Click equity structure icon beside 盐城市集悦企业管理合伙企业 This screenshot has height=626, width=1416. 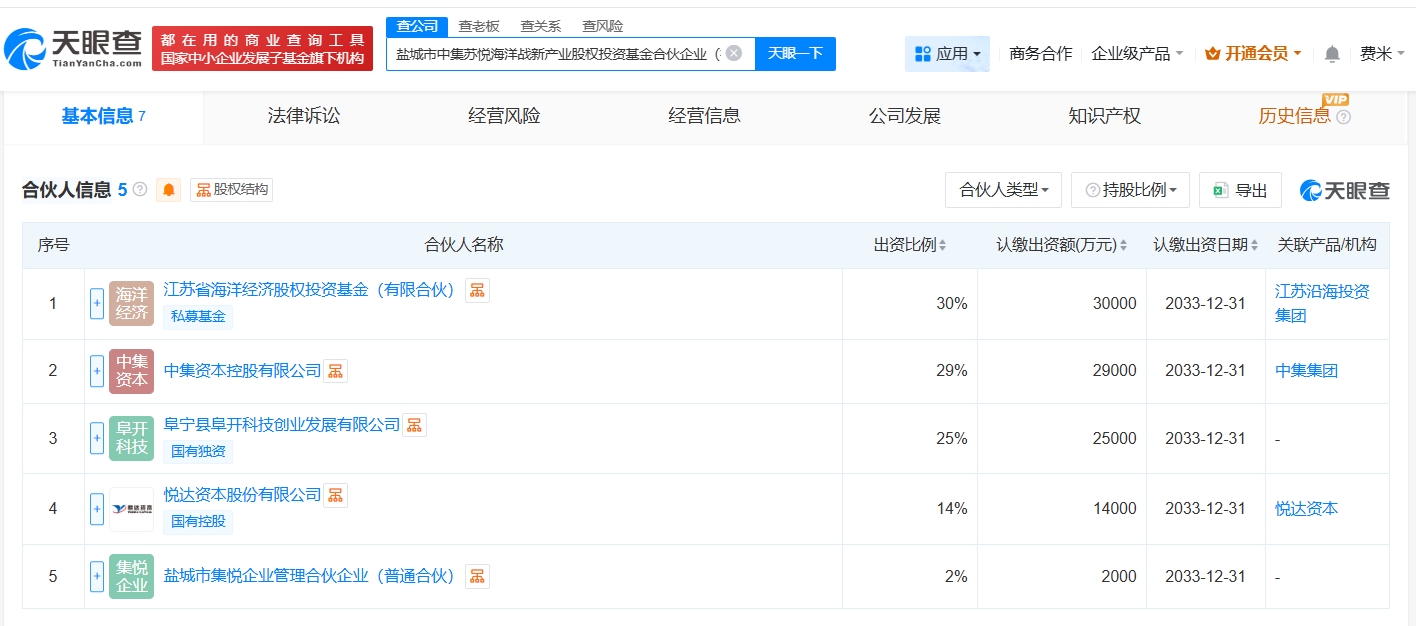click(x=477, y=576)
